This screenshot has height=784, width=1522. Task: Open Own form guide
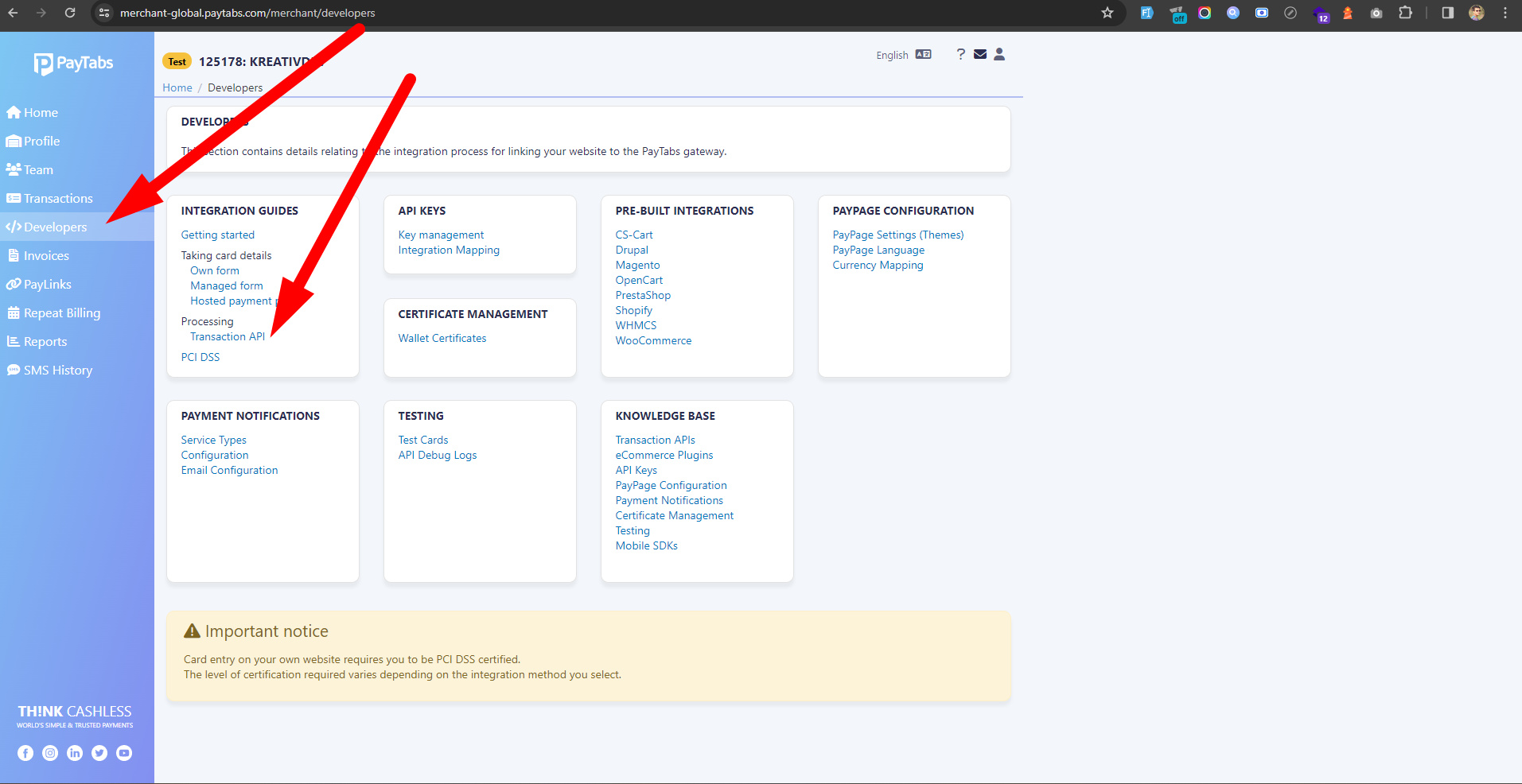click(215, 270)
